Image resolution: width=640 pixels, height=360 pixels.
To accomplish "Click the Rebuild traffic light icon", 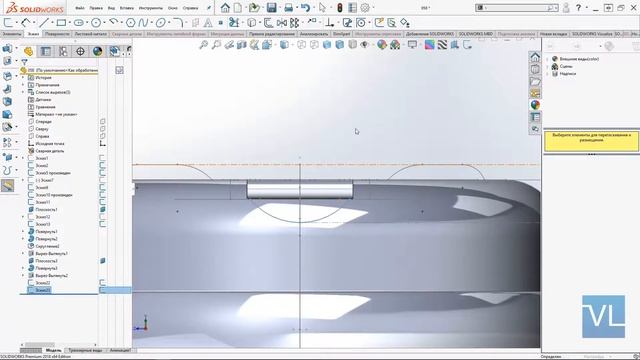I will click(x=340, y=7).
